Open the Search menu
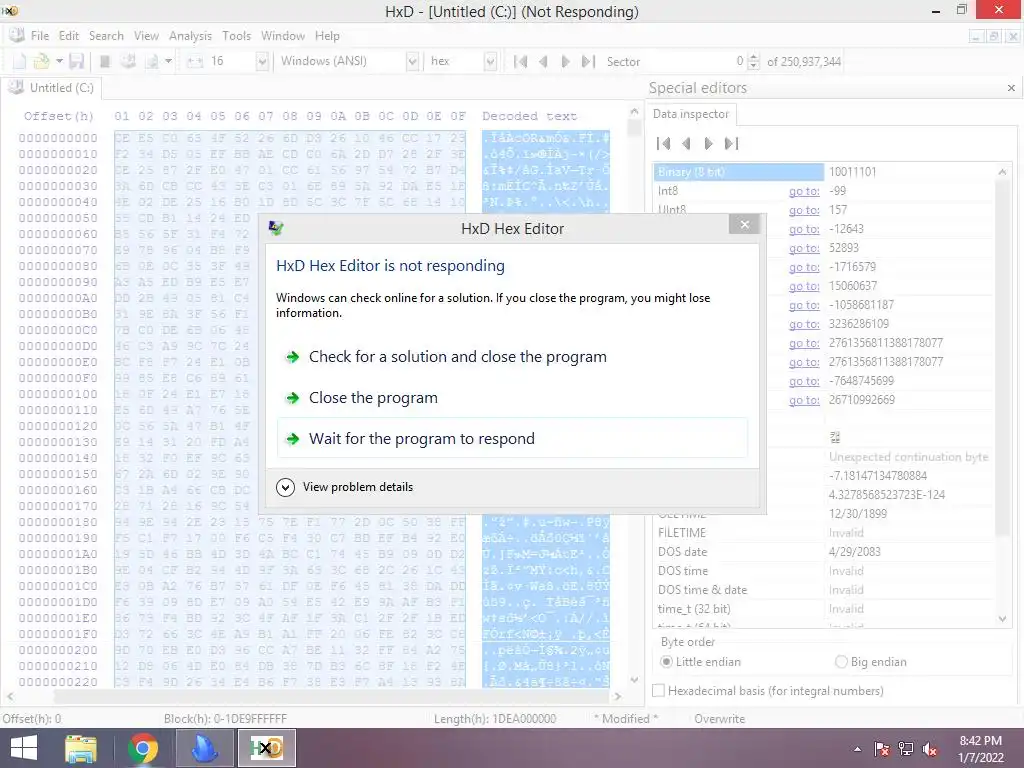The image size is (1024, 768). [x=106, y=36]
